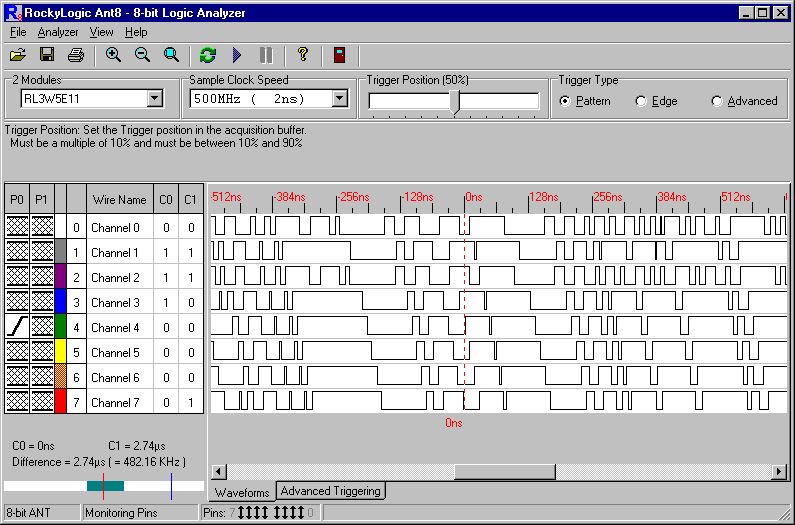
Task: Click the Channel 5 wire name
Action: click(115, 353)
